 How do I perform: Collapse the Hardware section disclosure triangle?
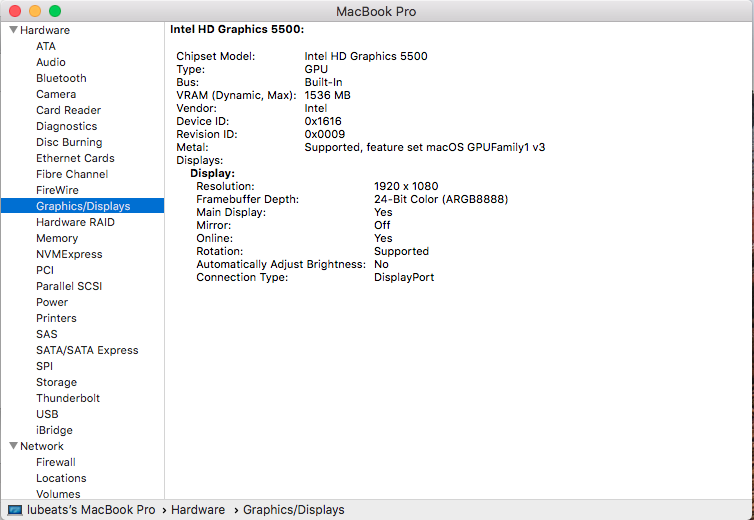[x=13, y=30]
